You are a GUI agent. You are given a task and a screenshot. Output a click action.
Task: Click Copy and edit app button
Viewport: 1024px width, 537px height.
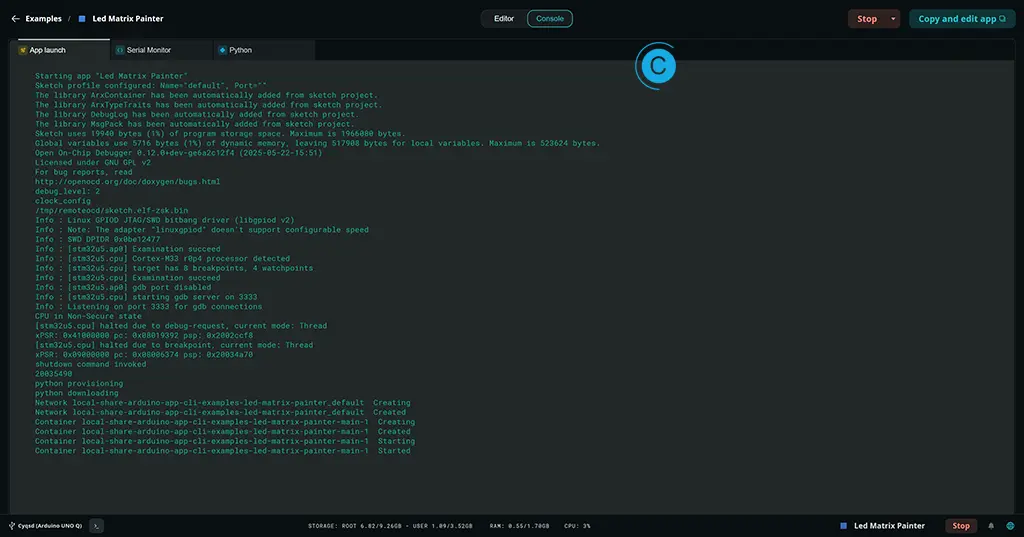click(962, 19)
